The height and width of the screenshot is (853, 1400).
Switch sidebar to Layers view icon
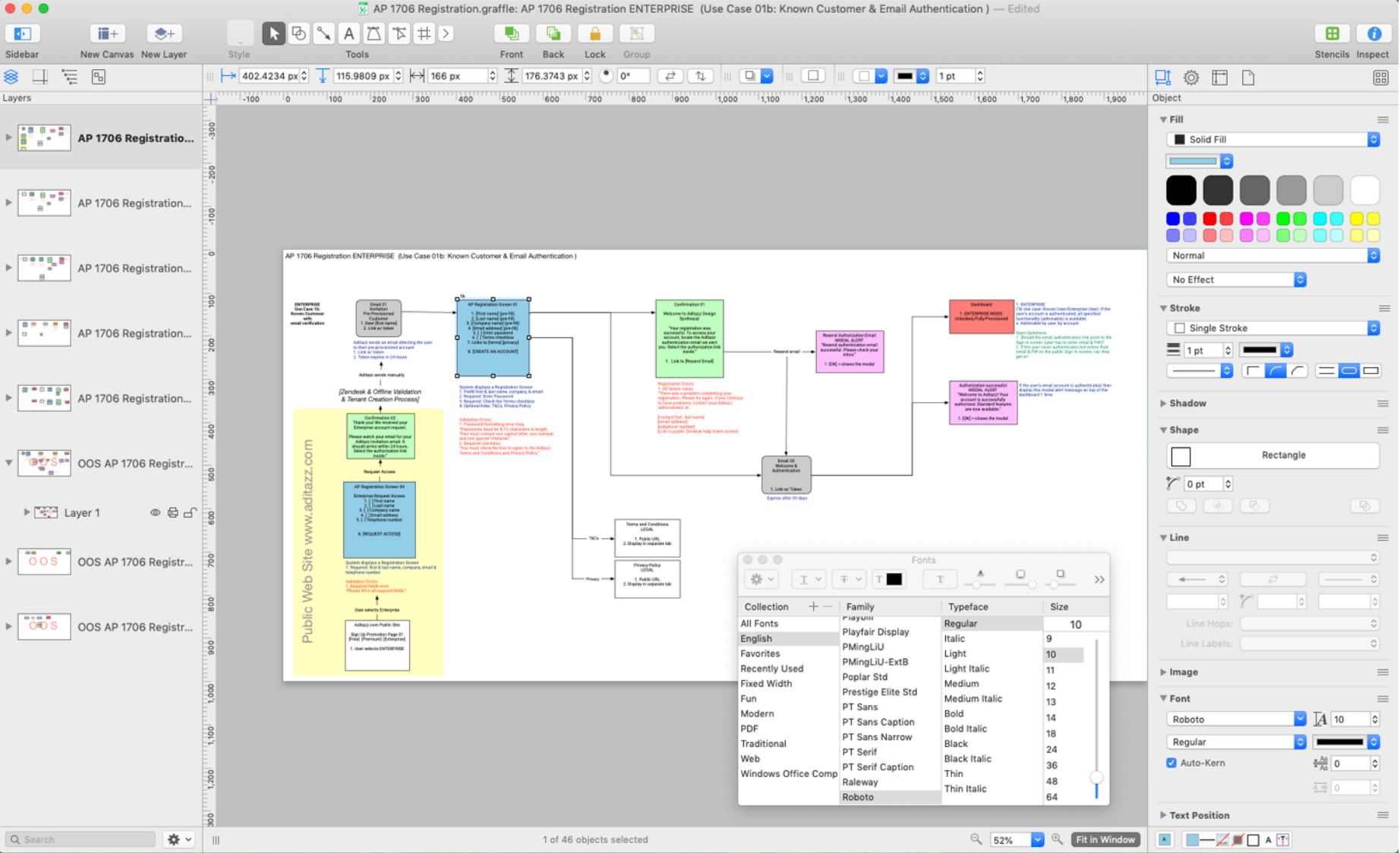[x=11, y=77]
